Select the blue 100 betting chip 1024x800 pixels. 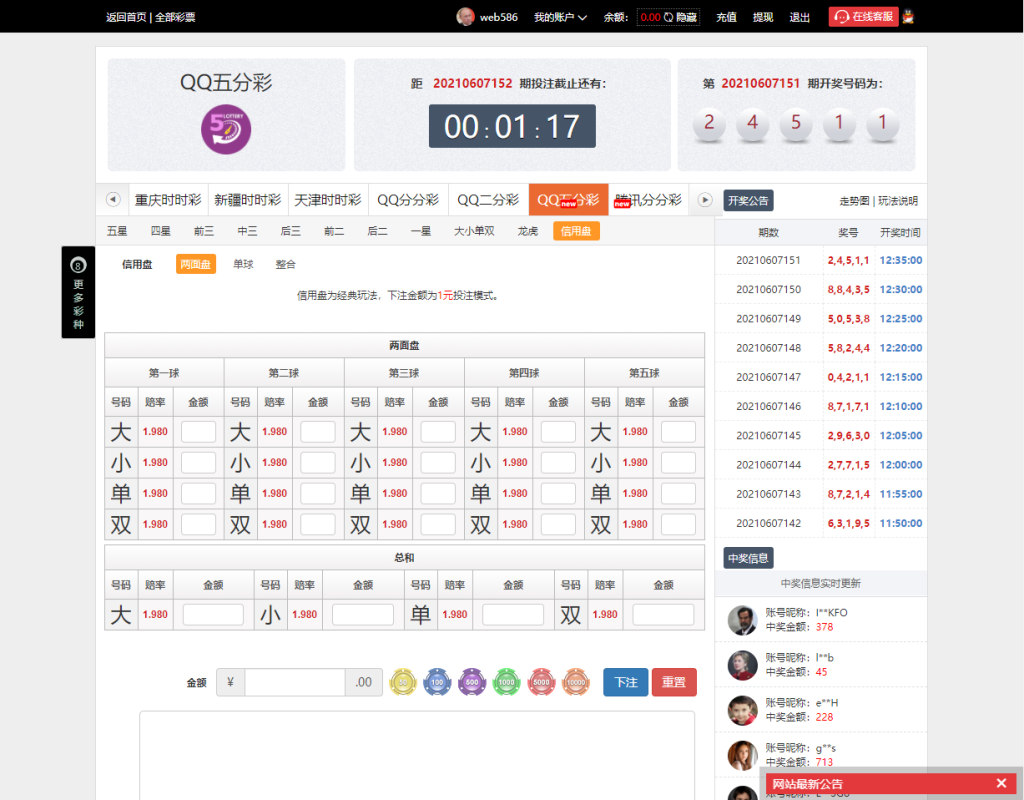pyautogui.click(x=437, y=682)
